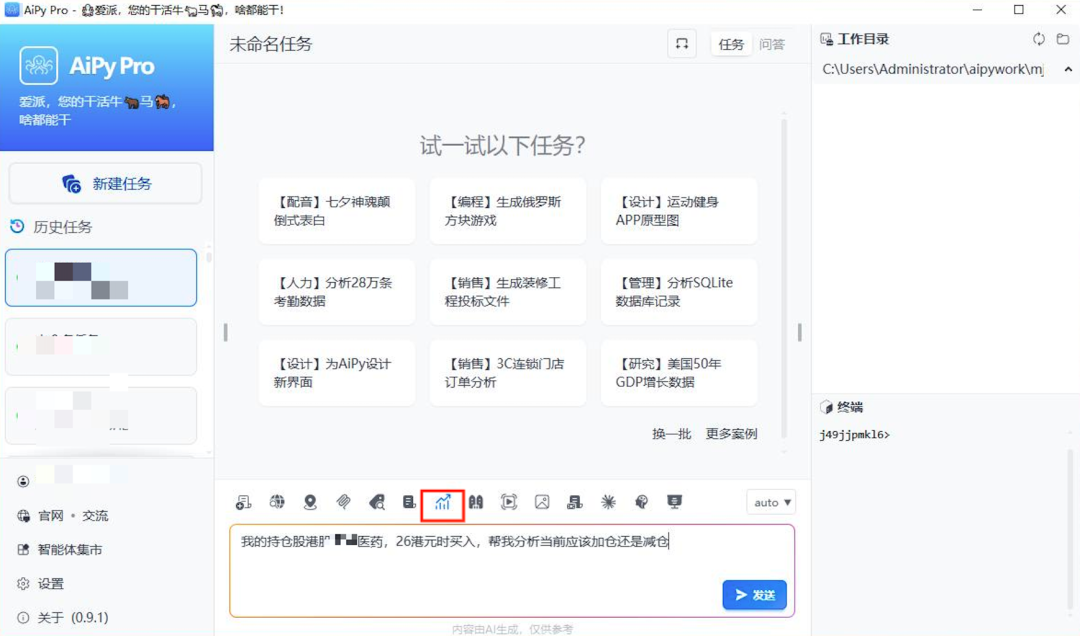Open the 官网 link
Screen dimensions: 1080x636
point(51,515)
